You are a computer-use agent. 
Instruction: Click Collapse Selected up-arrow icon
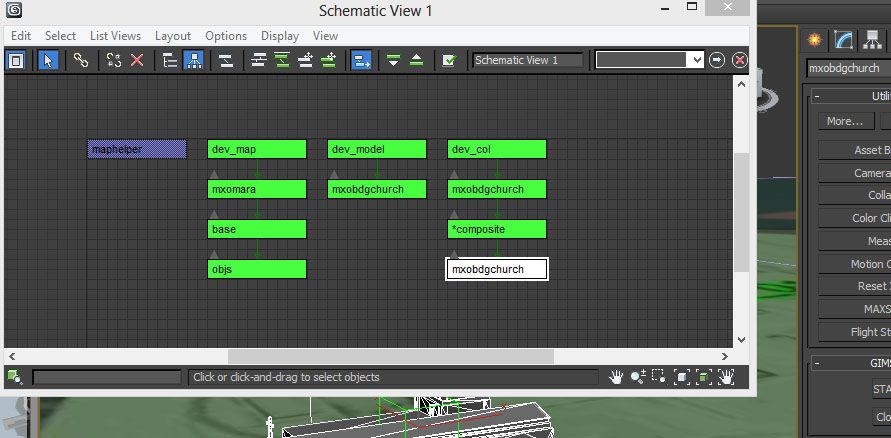(x=417, y=60)
